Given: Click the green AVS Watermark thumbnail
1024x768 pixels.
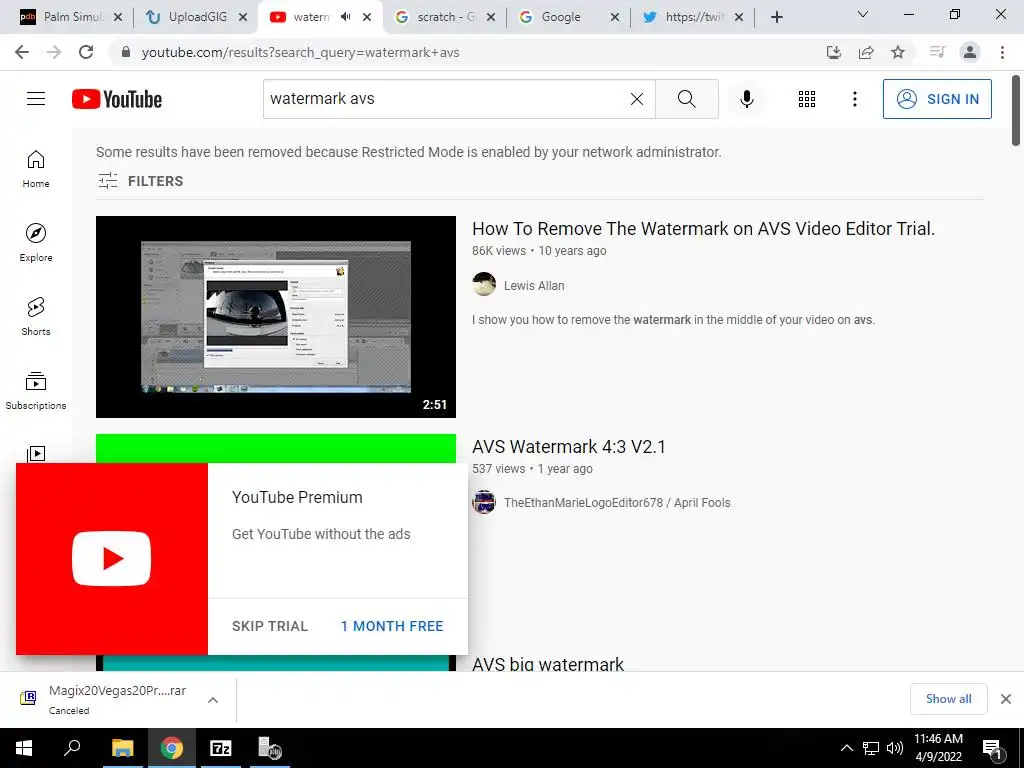Looking at the screenshot, I should 276,448.
